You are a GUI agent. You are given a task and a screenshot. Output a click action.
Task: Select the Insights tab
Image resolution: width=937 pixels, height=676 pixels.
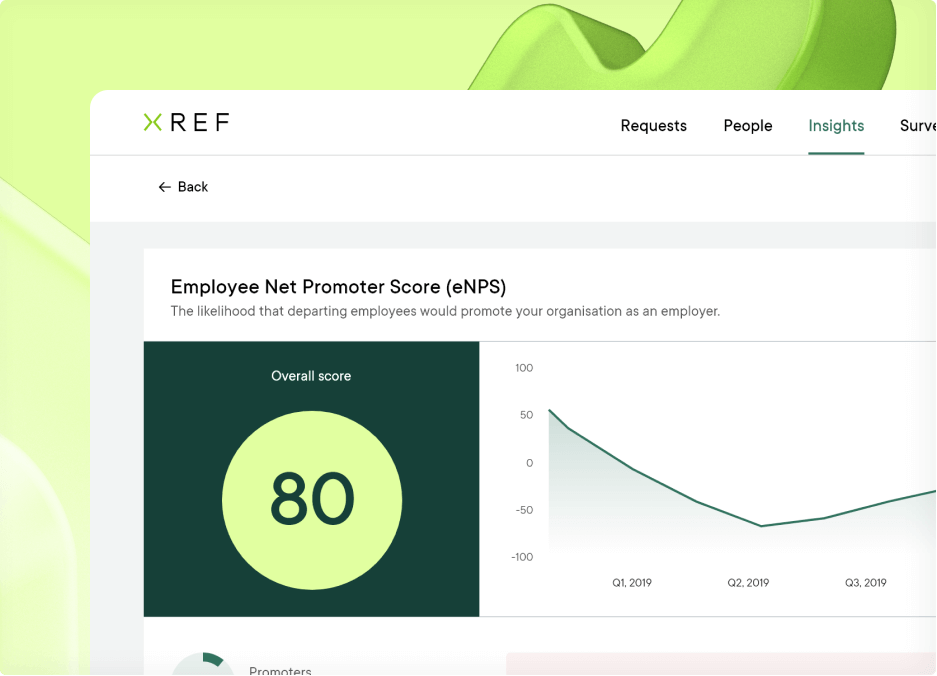[x=836, y=126]
